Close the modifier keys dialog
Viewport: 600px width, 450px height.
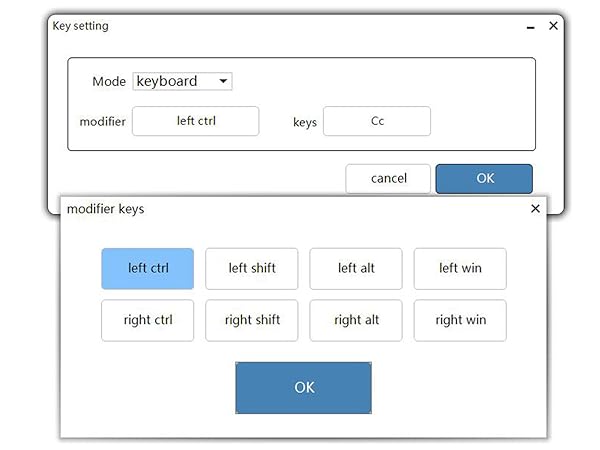[x=535, y=209]
